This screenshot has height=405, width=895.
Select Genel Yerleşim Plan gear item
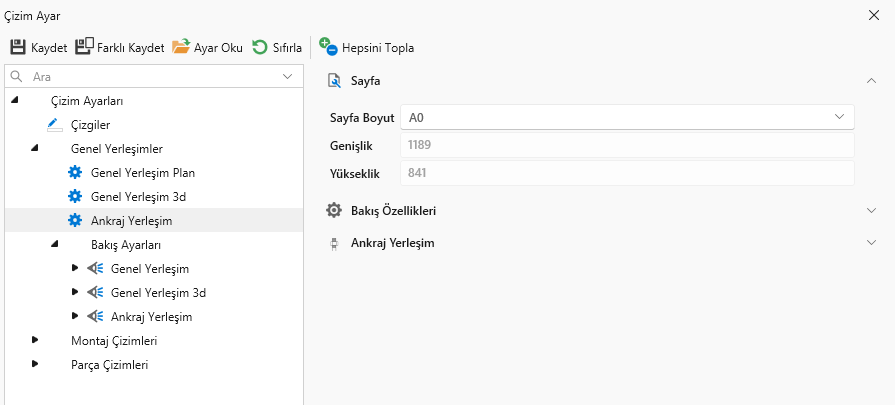(75, 172)
